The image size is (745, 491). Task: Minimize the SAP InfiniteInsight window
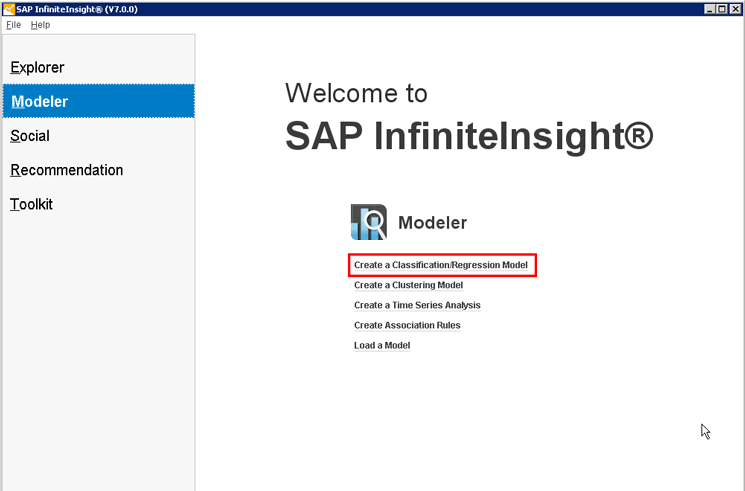tap(709, 9)
